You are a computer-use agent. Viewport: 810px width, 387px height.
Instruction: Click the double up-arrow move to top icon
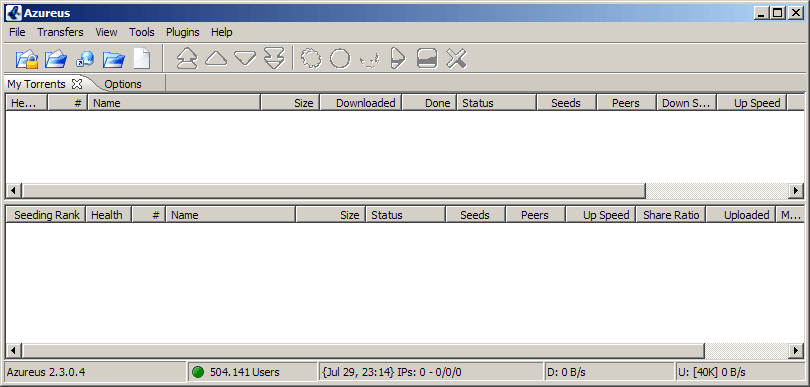click(x=187, y=58)
